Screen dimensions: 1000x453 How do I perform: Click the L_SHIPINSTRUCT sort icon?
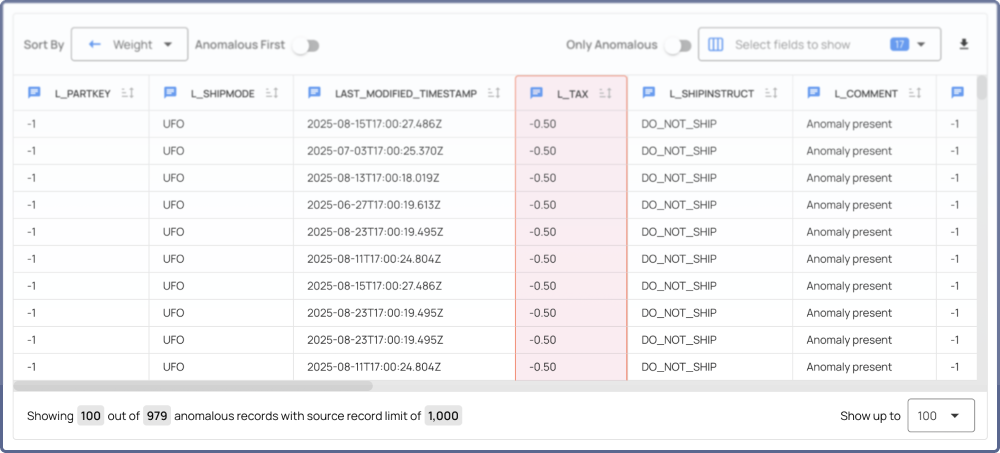point(771,93)
